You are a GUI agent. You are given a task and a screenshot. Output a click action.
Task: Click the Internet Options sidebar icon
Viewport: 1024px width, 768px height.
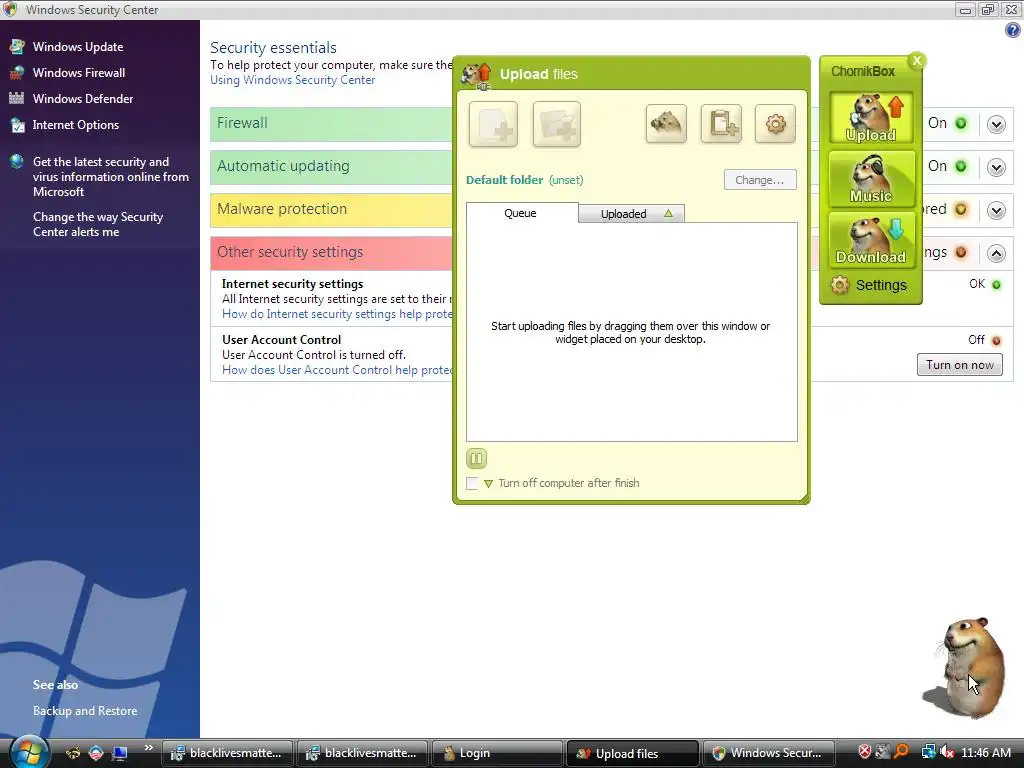(17, 124)
